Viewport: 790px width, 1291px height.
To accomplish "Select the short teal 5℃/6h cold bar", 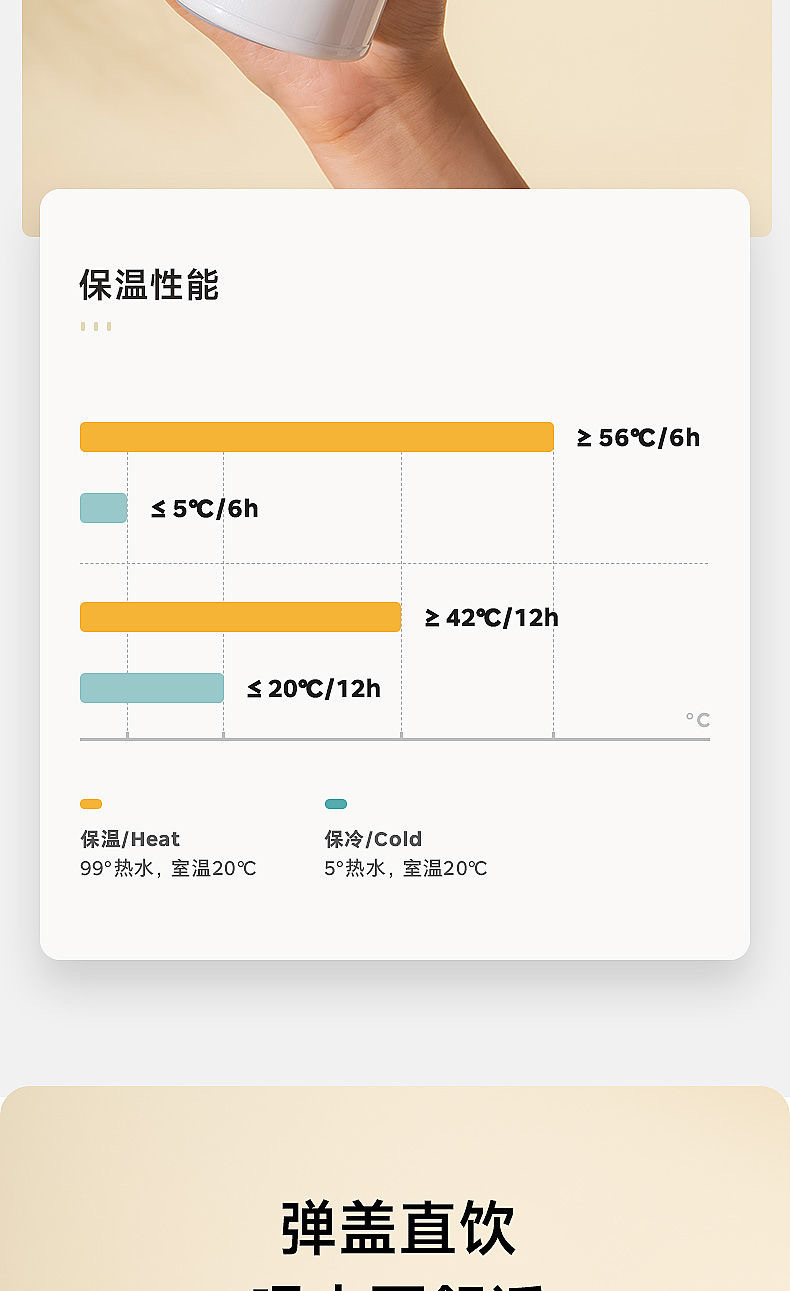I will (103, 508).
